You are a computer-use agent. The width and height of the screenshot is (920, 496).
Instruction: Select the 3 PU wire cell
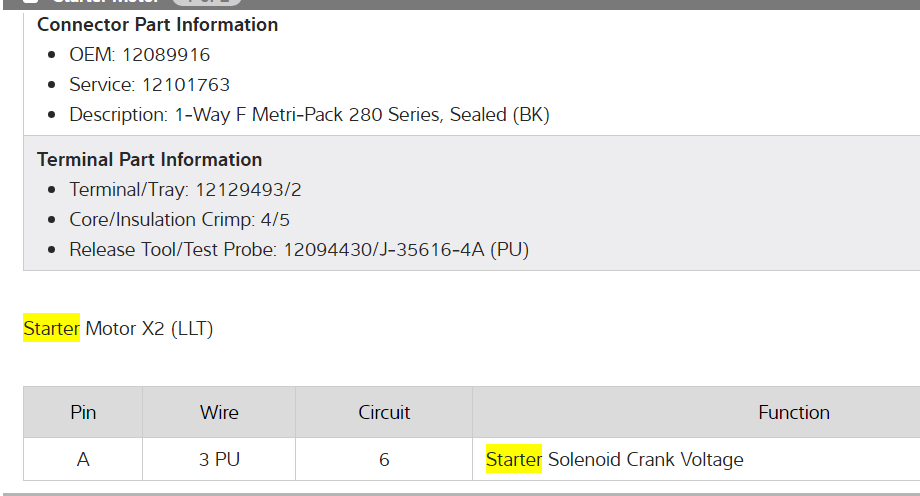pyautogui.click(x=219, y=460)
